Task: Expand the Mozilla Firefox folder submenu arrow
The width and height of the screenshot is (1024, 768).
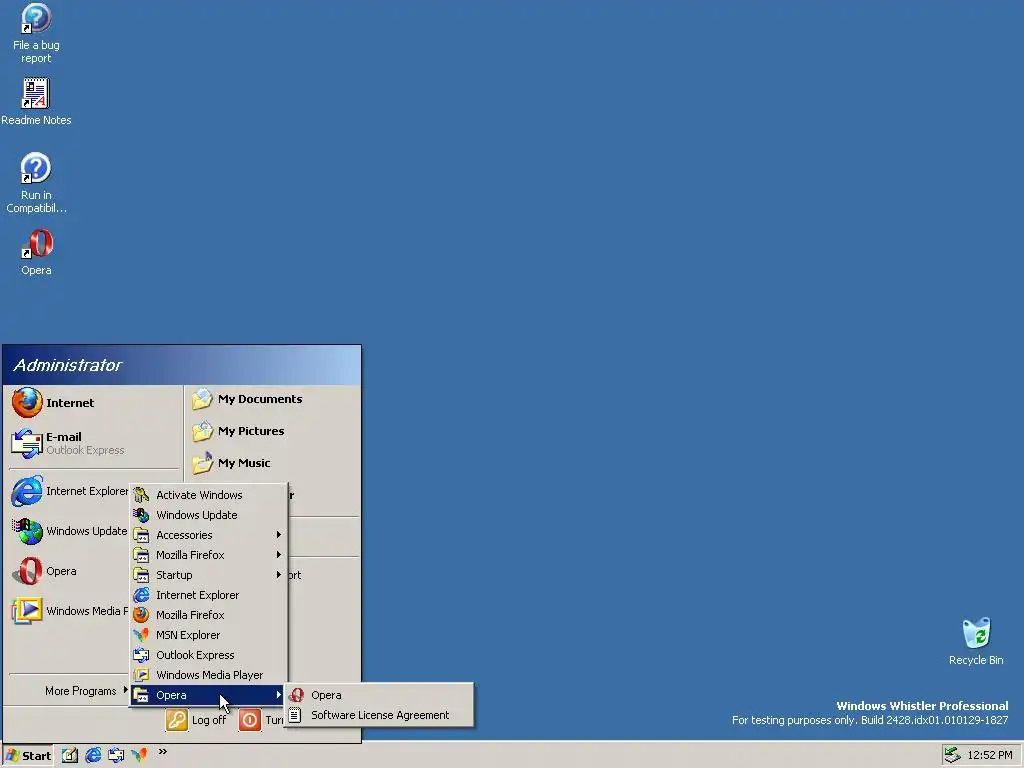Action: tap(279, 554)
